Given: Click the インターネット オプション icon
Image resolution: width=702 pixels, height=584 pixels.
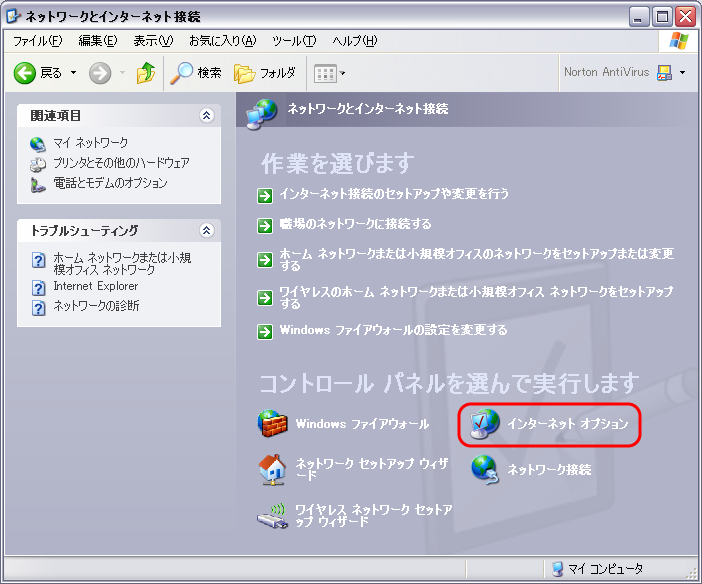Looking at the screenshot, I should pos(484,424).
